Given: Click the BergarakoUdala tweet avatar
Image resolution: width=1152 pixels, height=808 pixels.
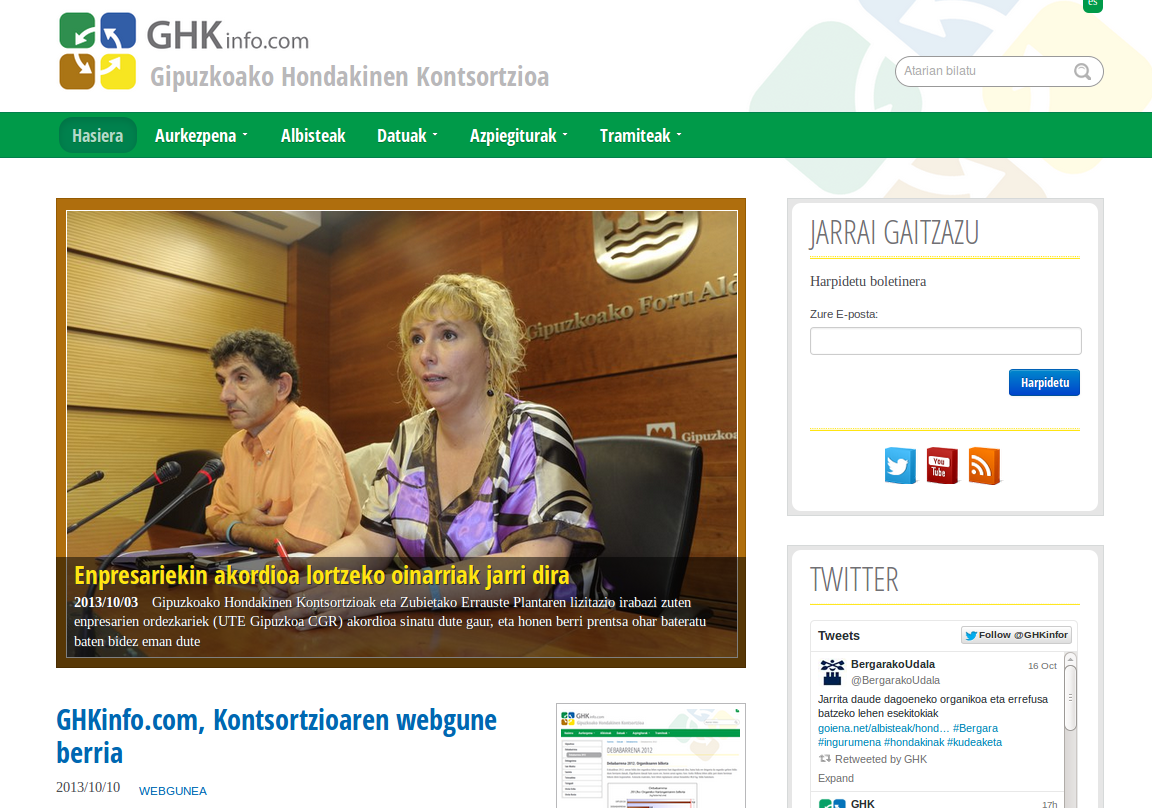Looking at the screenshot, I should pos(832,672).
